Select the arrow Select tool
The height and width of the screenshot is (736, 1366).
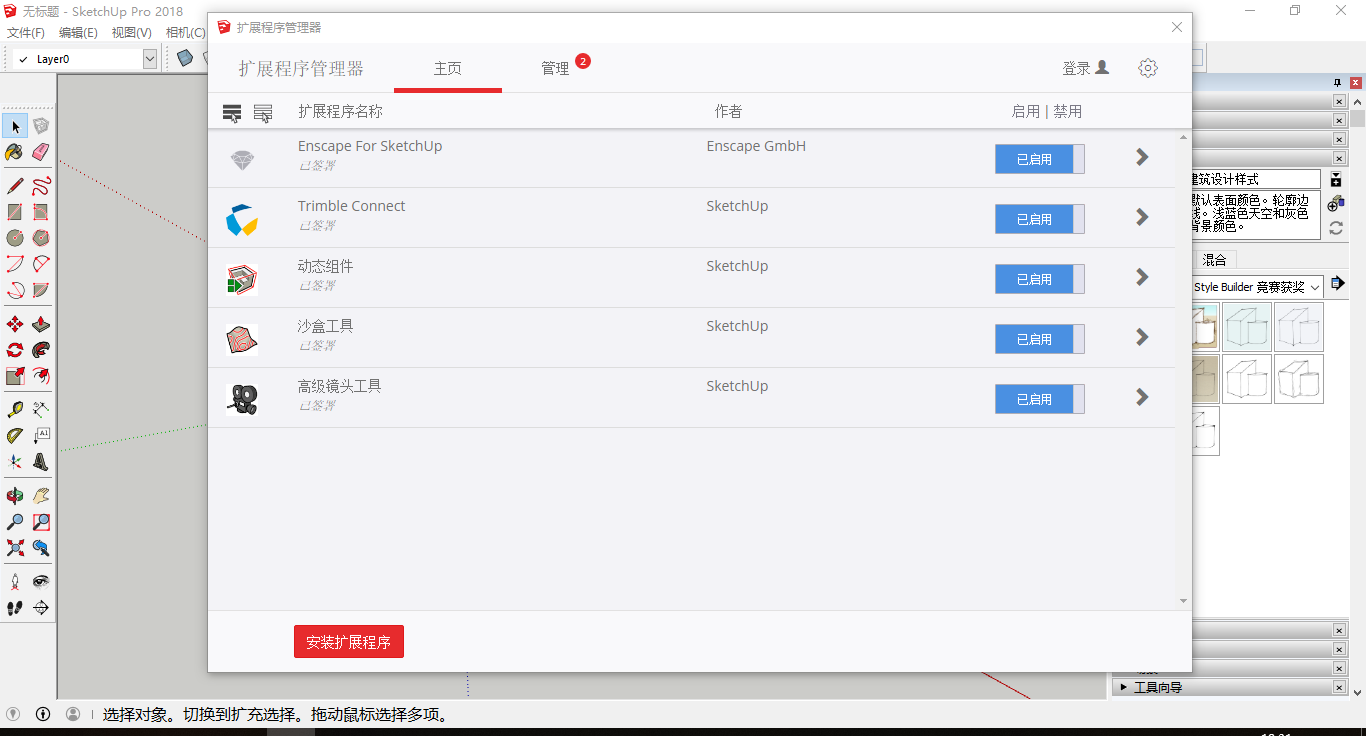(x=15, y=126)
